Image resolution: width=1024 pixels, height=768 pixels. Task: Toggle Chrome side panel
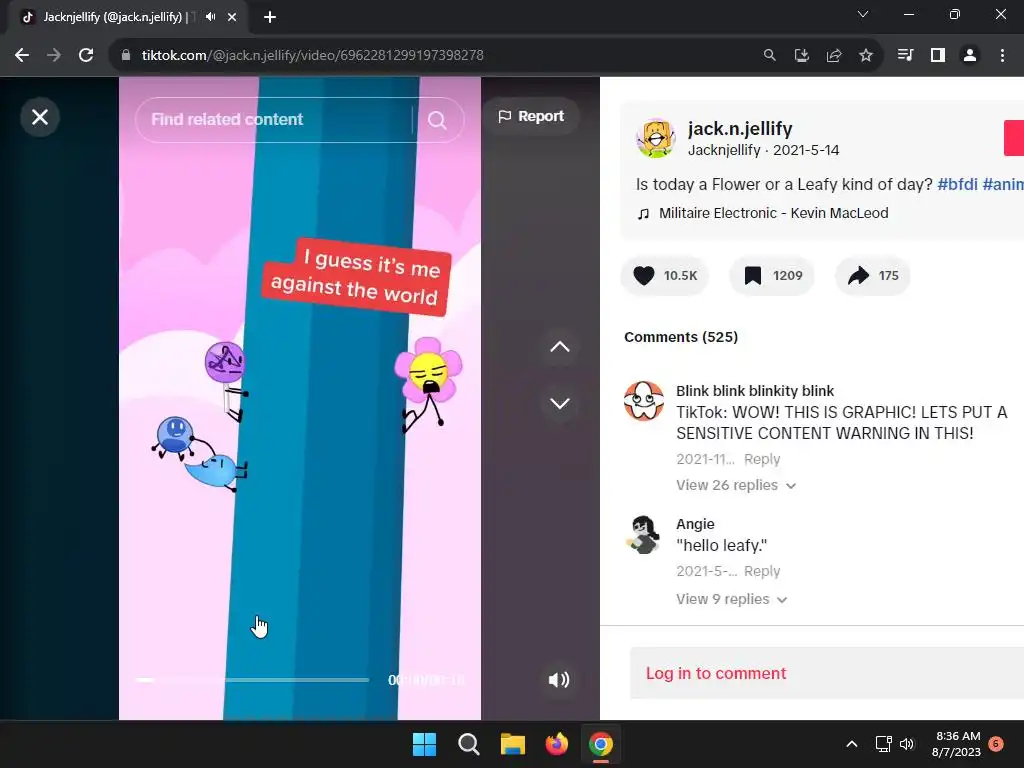(938, 56)
